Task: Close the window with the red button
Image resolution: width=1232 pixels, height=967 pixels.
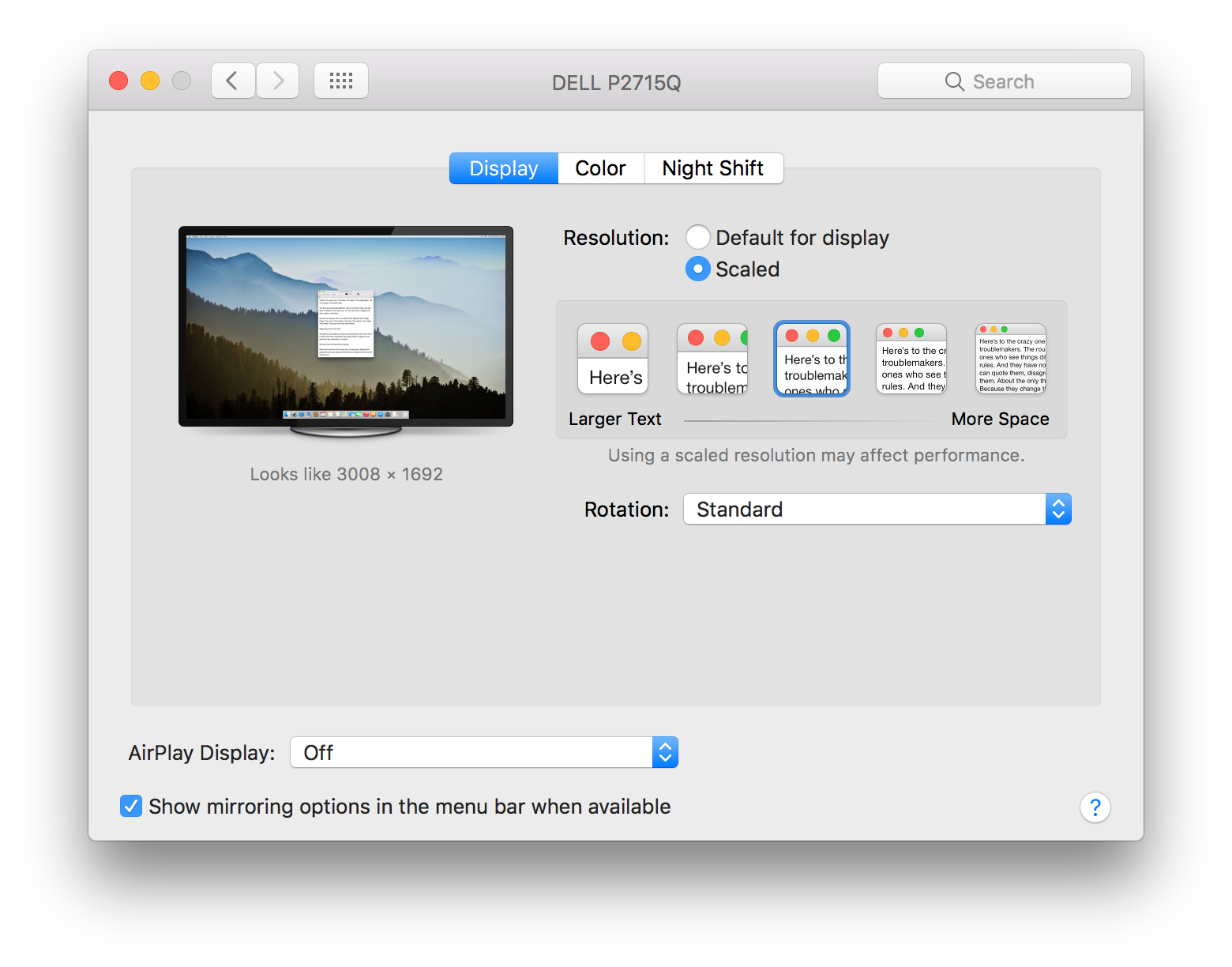Action: tap(118, 81)
